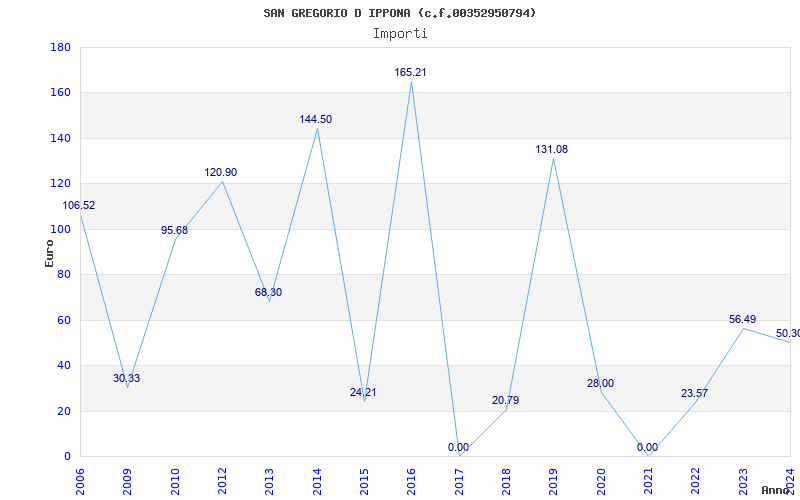Click the Euro axis label
Image resolution: width=800 pixels, height=500 pixels.
49,253
